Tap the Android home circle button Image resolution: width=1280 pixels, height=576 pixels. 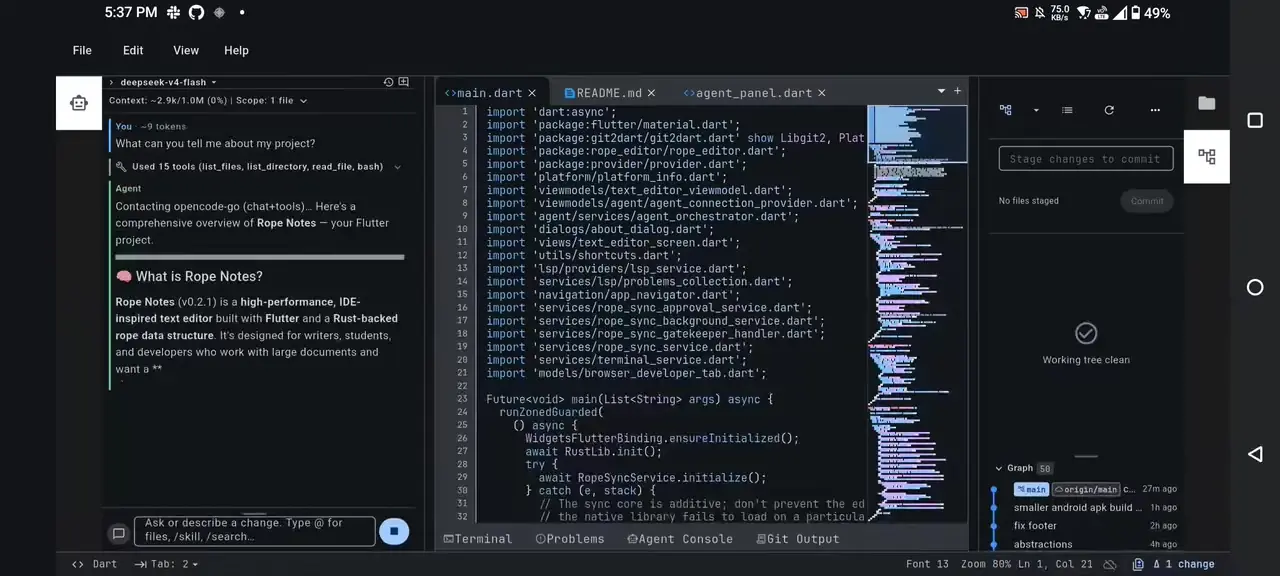pyautogui.click(x=1255, y=287)
